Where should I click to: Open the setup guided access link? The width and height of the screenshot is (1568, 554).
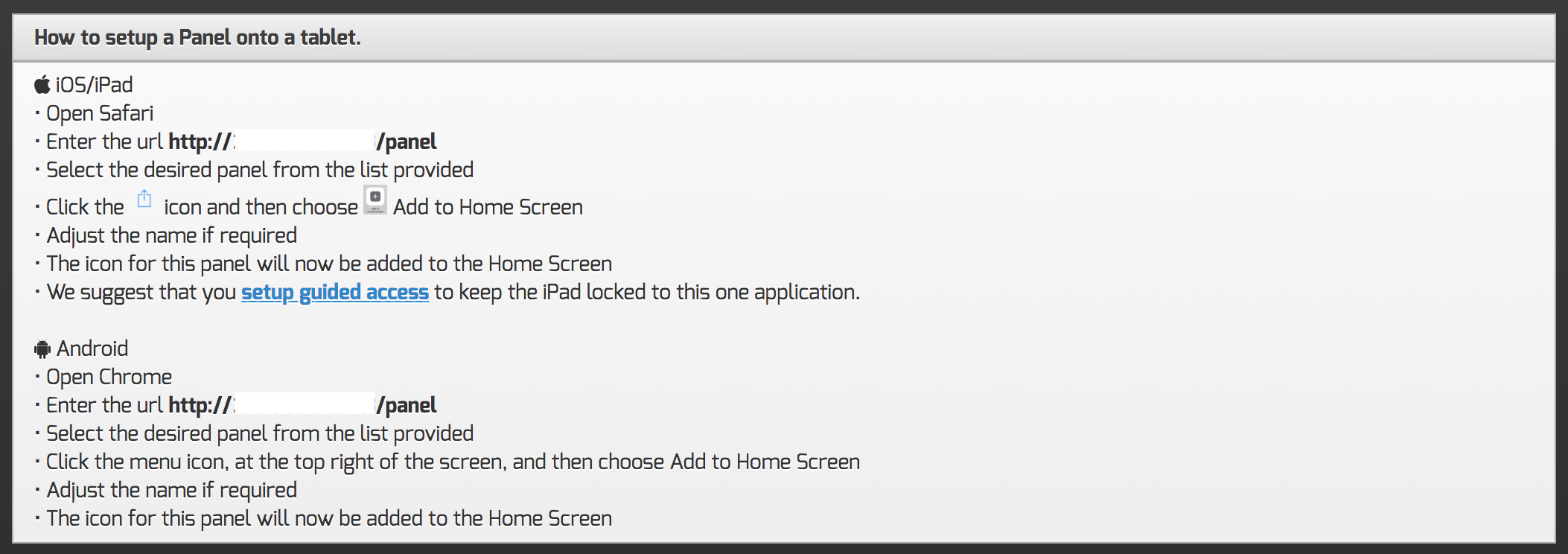click(x=334, y=292)
